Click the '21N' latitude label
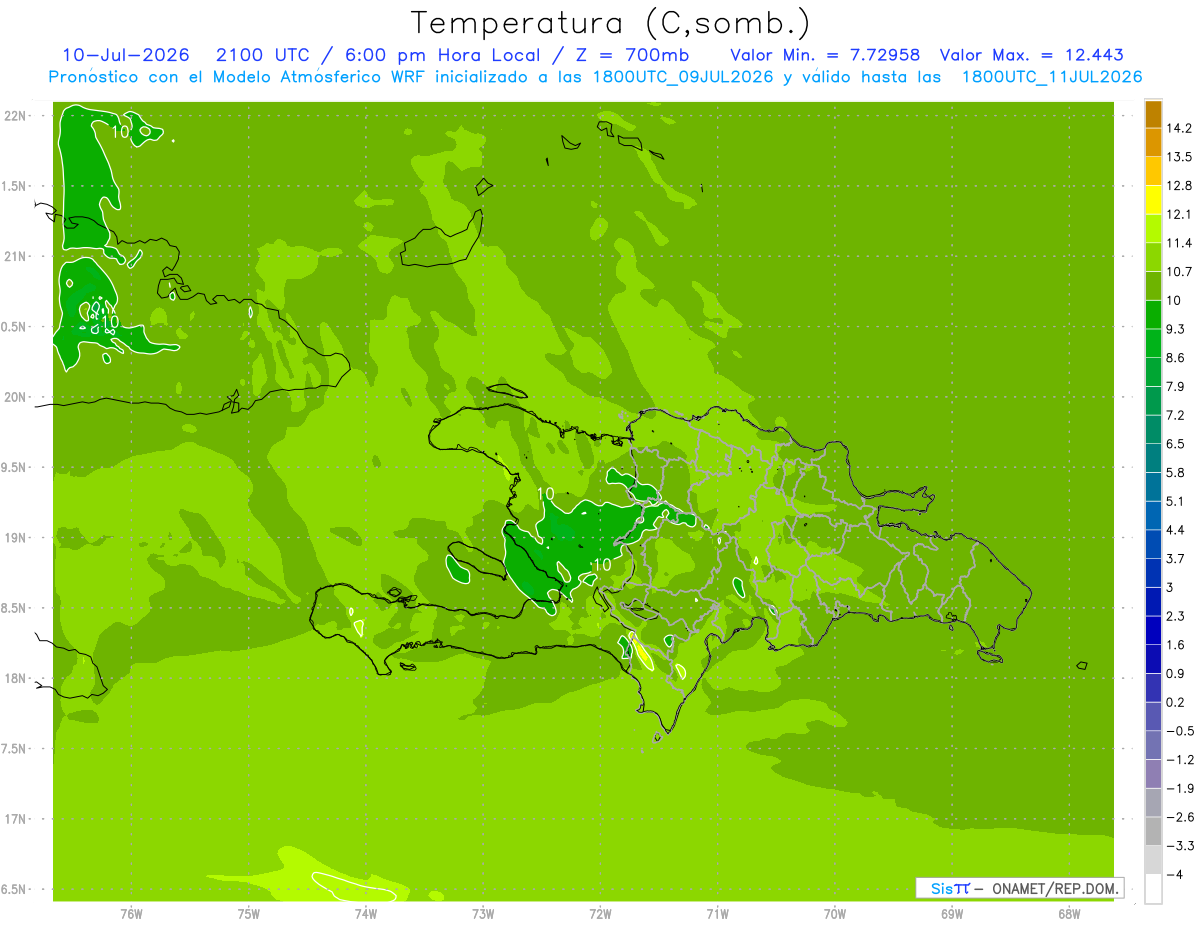This screenshot has width=1200, height=927. pos(15,256)
